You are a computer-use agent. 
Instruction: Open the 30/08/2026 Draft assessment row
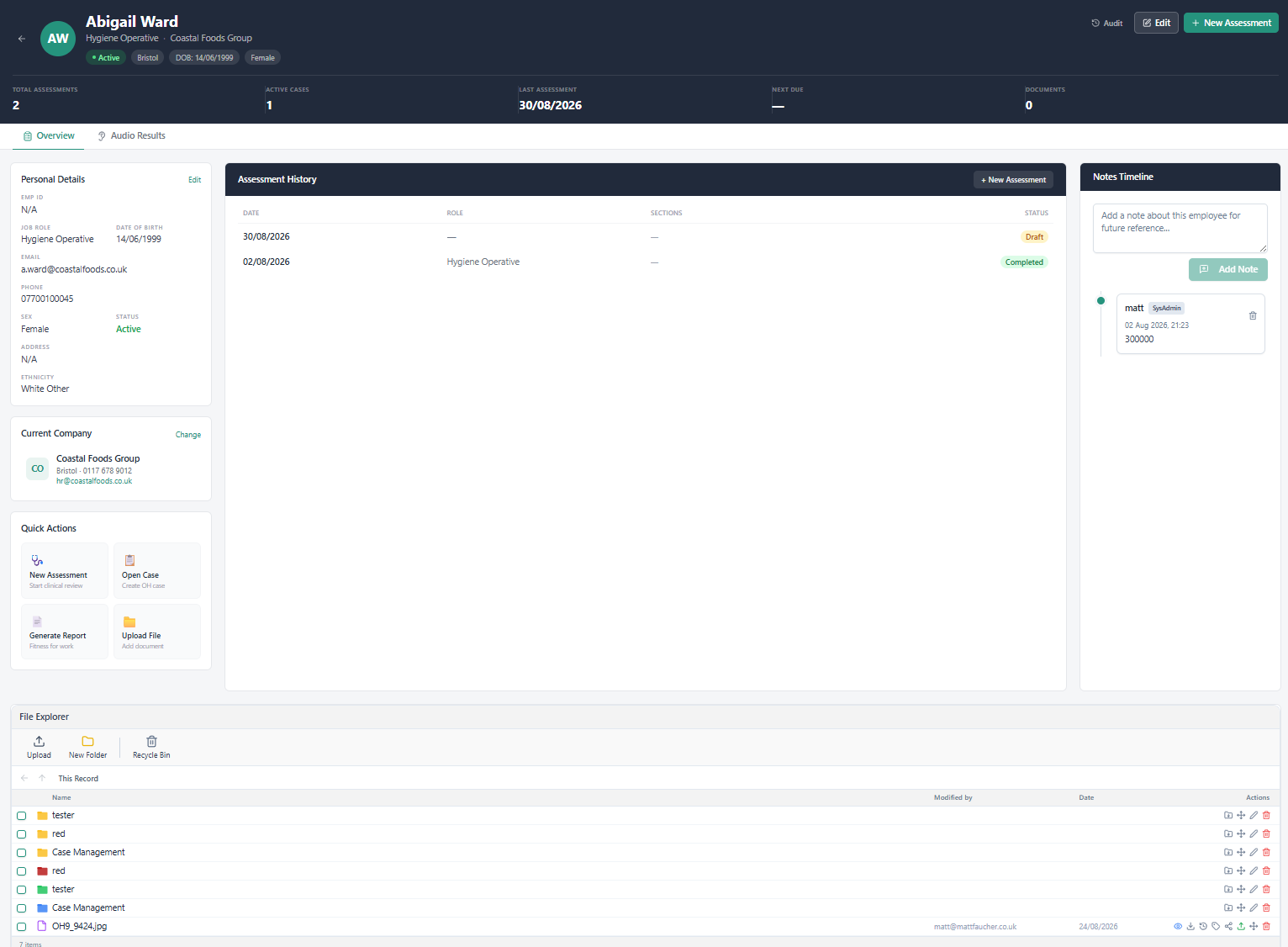645,236
